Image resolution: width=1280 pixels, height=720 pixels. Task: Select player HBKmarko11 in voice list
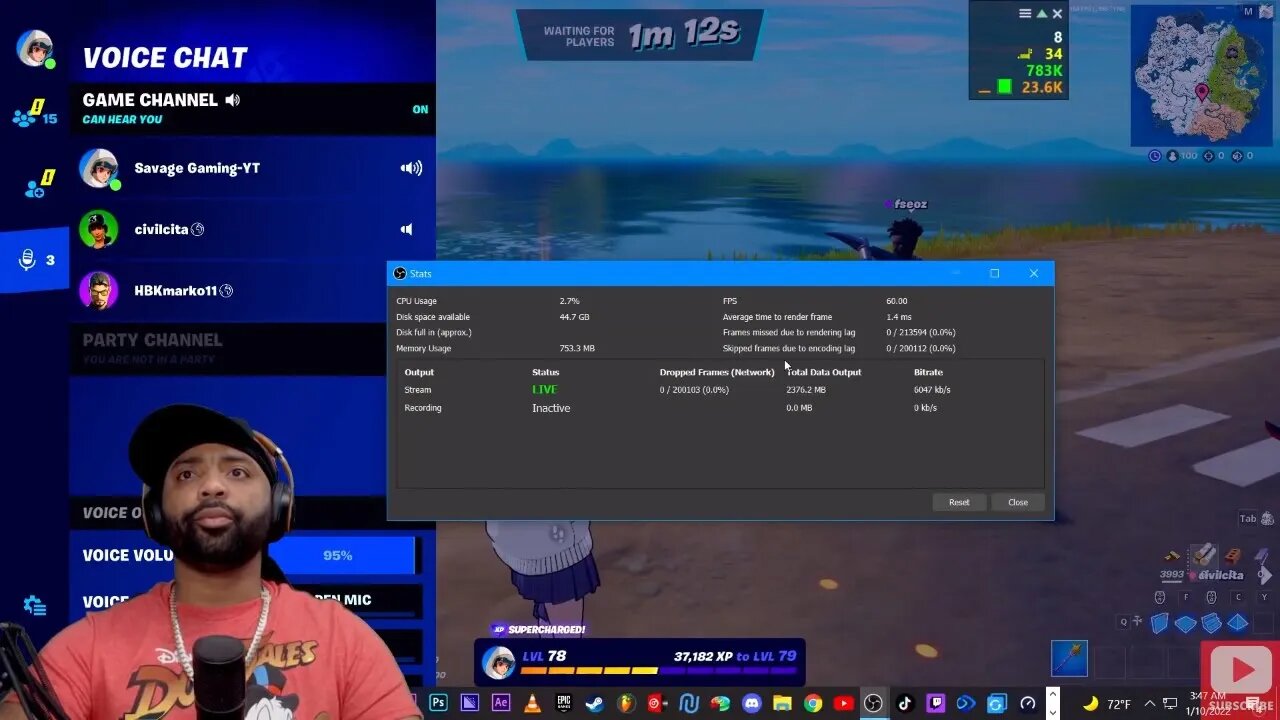click(x=252, y=290)
